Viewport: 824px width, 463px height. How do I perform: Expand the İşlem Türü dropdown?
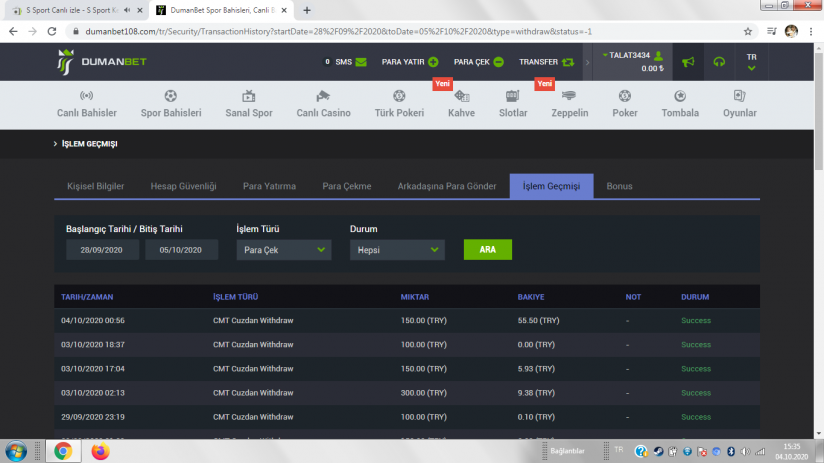click(284, 250)
